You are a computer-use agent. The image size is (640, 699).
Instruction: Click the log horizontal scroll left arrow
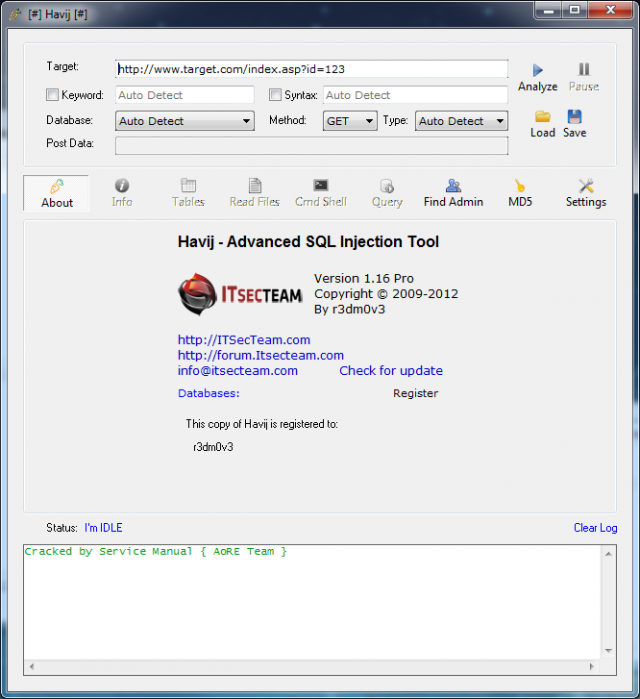pos(32,666)
